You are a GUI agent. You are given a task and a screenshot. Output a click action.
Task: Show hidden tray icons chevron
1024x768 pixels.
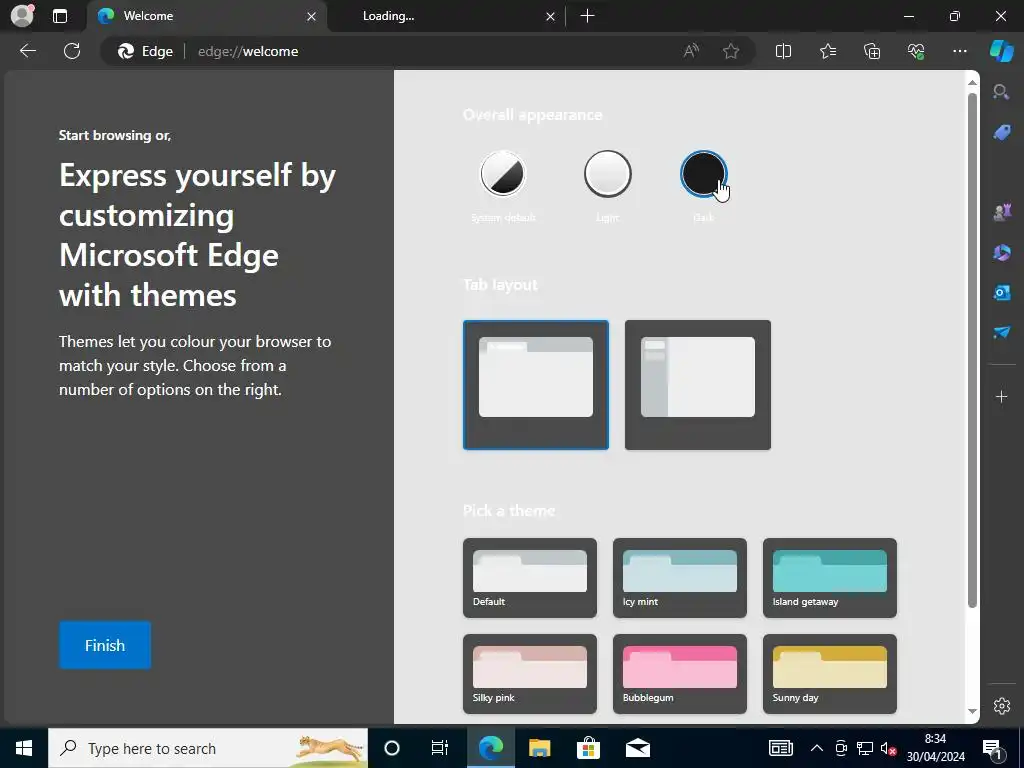(x=816, y=748)
